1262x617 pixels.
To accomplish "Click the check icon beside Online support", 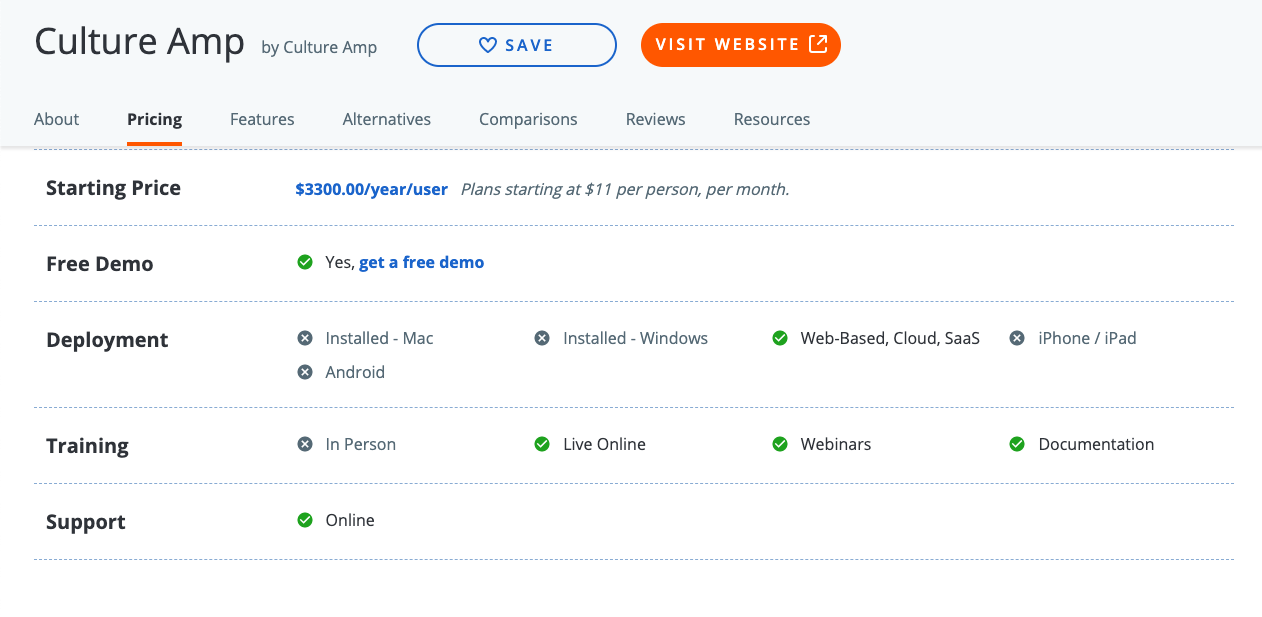I will tap(305, 520).
